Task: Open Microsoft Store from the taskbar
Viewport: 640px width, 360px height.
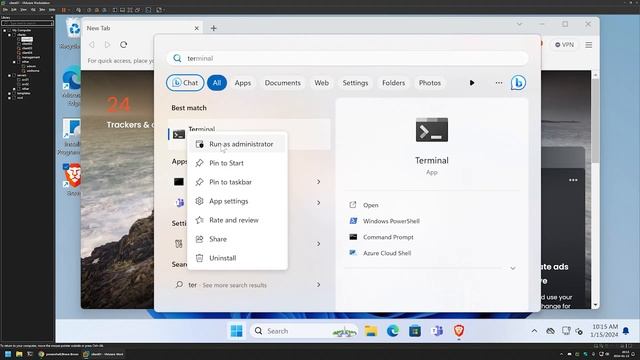Action: tap(415, 331)
